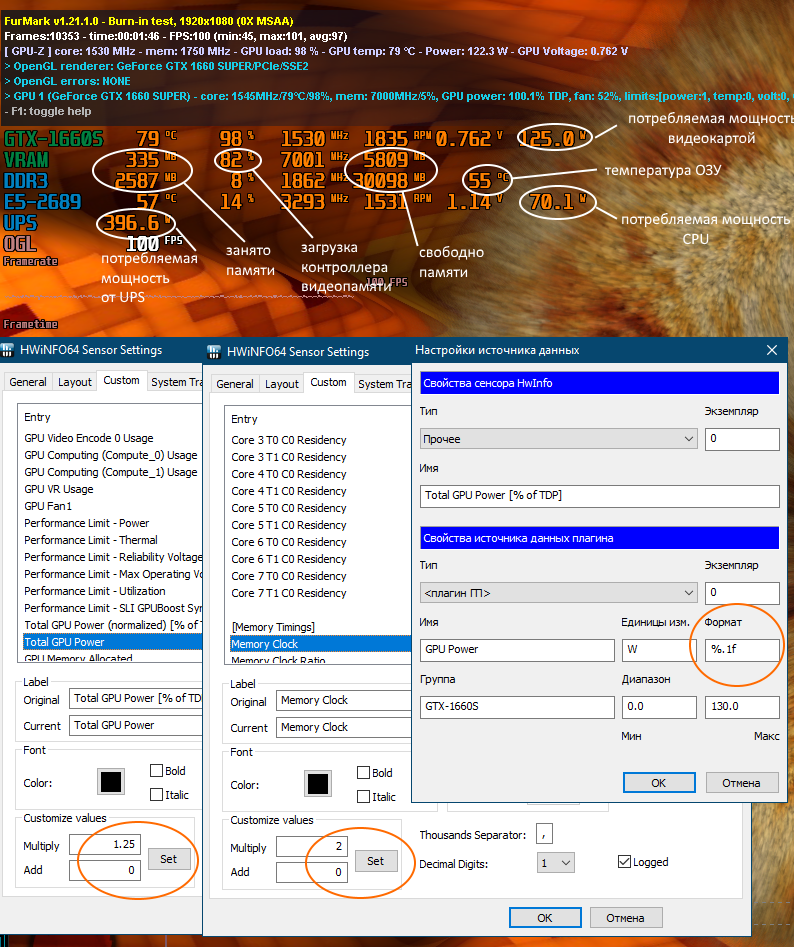Click Группа field containing GTX-1660S

pyautogui.click(x=517, y=707)
